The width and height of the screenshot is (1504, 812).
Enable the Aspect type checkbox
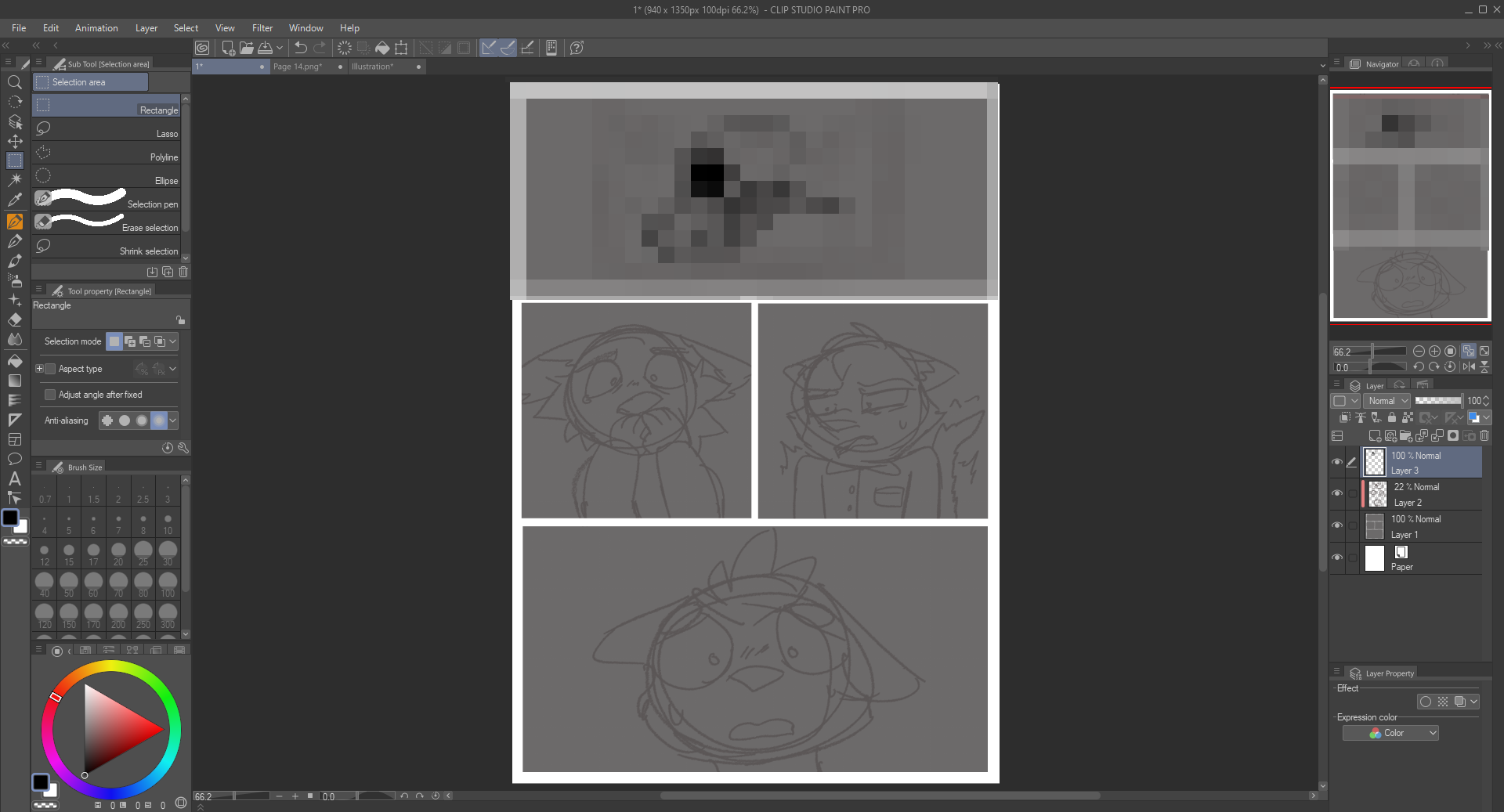pyautogui.click(x=50, y=369)
